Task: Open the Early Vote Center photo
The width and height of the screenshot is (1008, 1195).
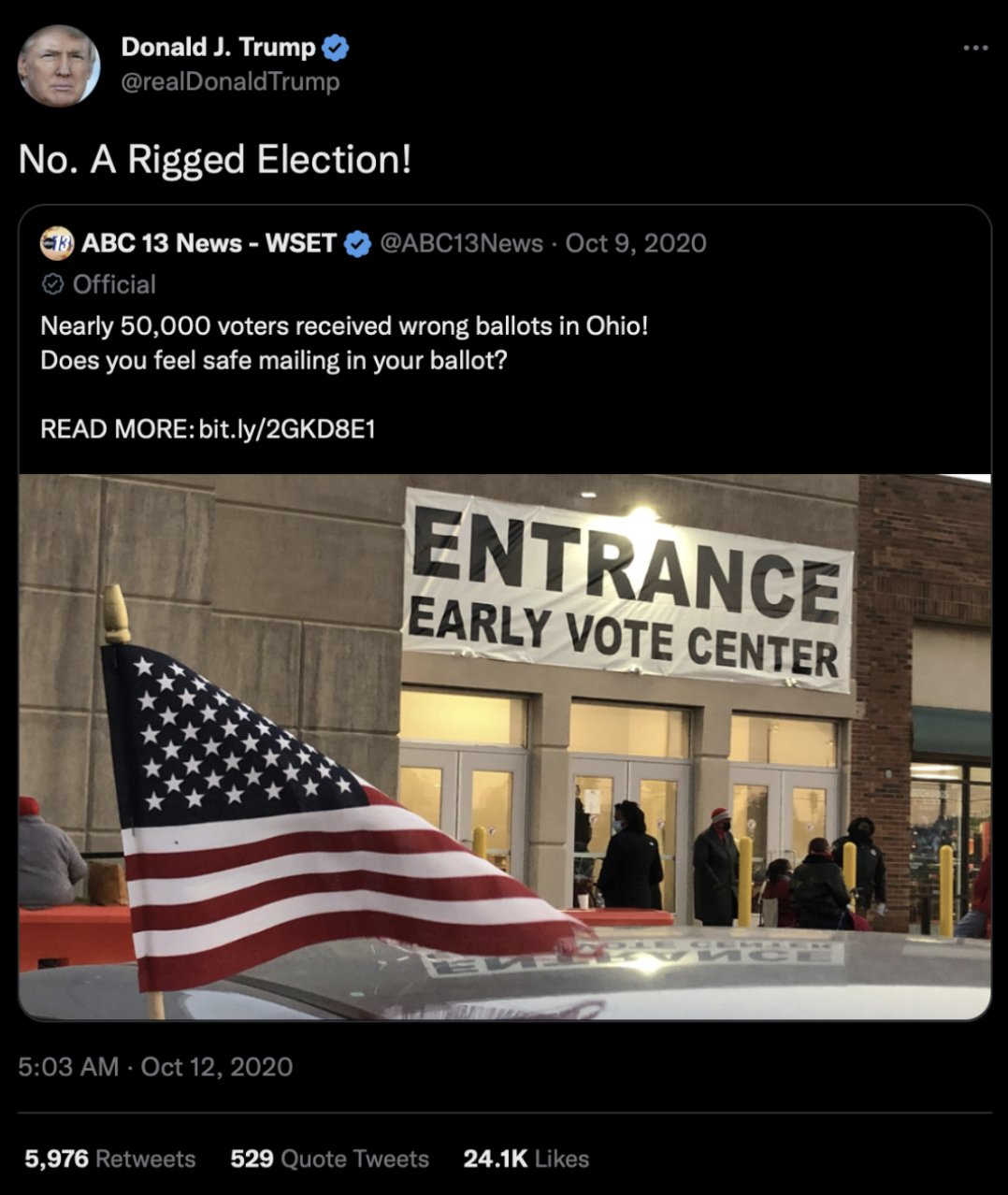Action: [505, 746]
